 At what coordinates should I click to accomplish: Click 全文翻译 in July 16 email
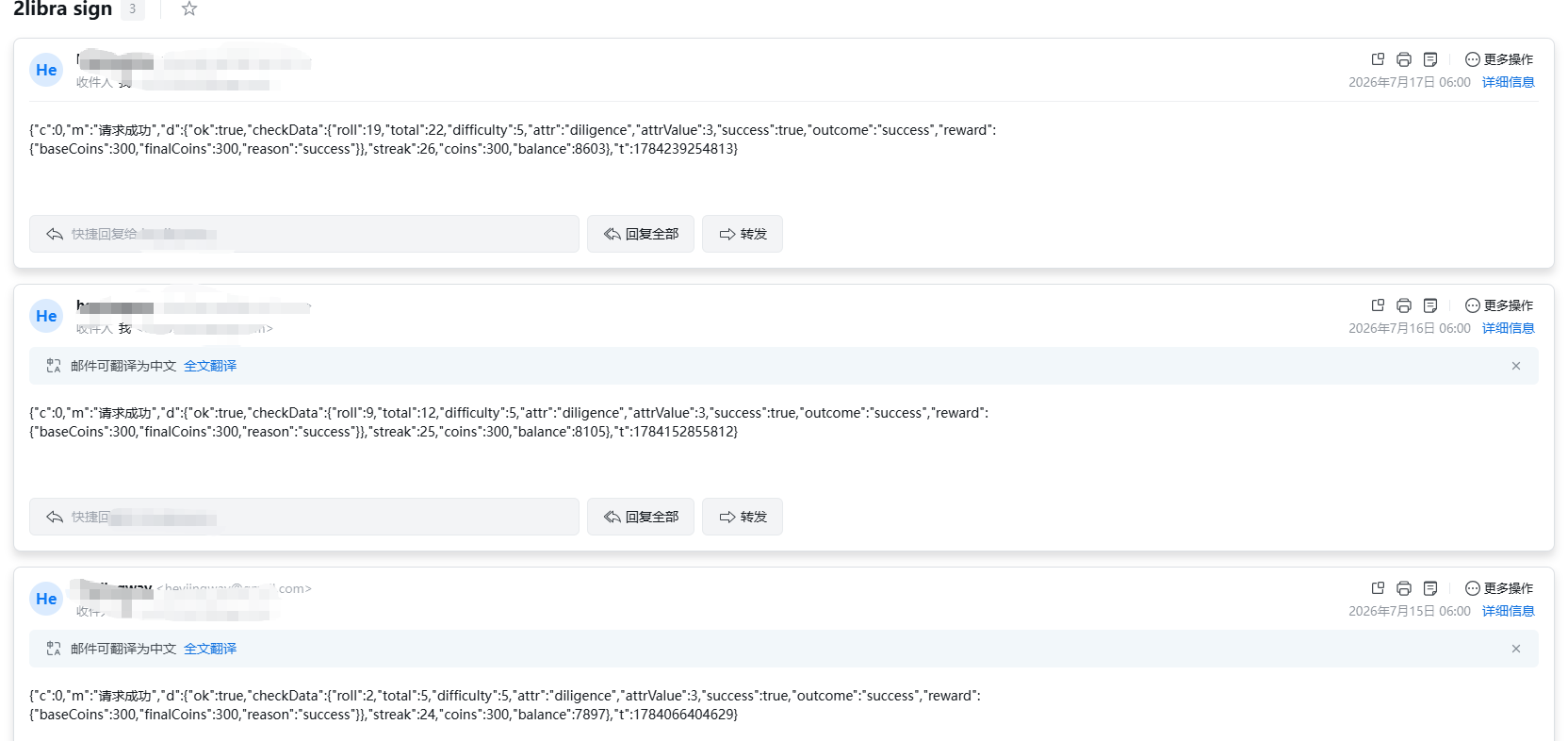210,366
